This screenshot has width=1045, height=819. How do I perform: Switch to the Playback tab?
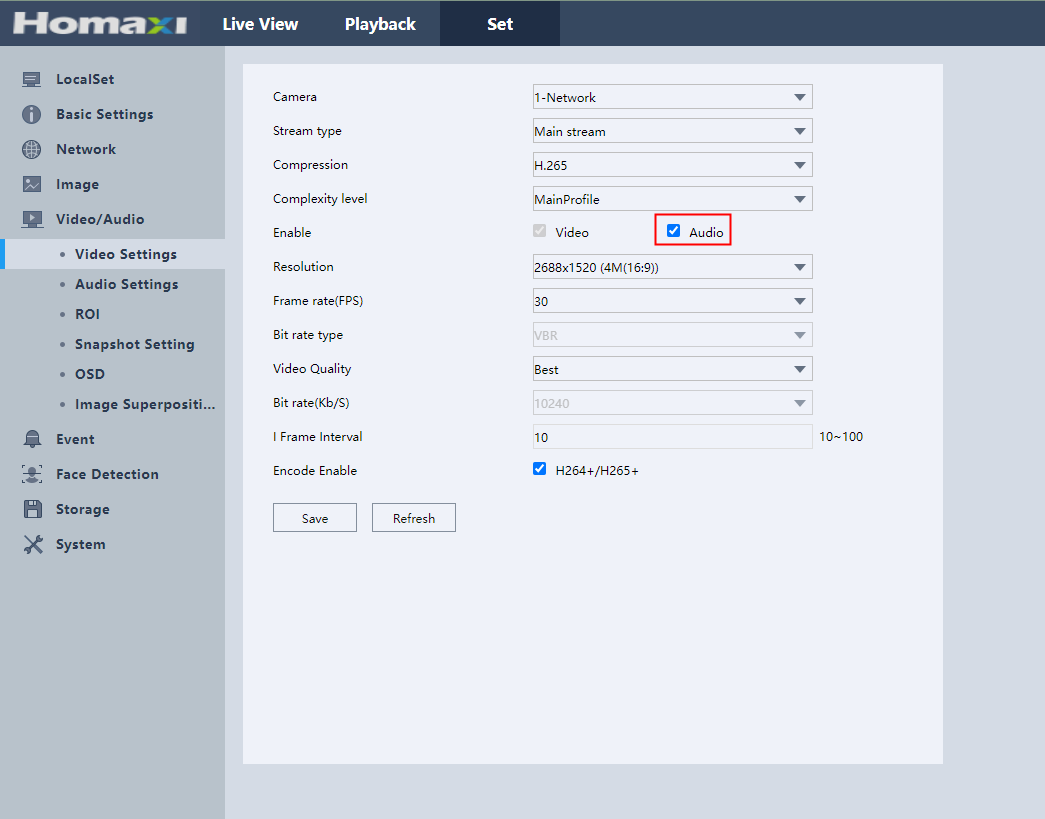pyautogui.click(x=380, y=24)
